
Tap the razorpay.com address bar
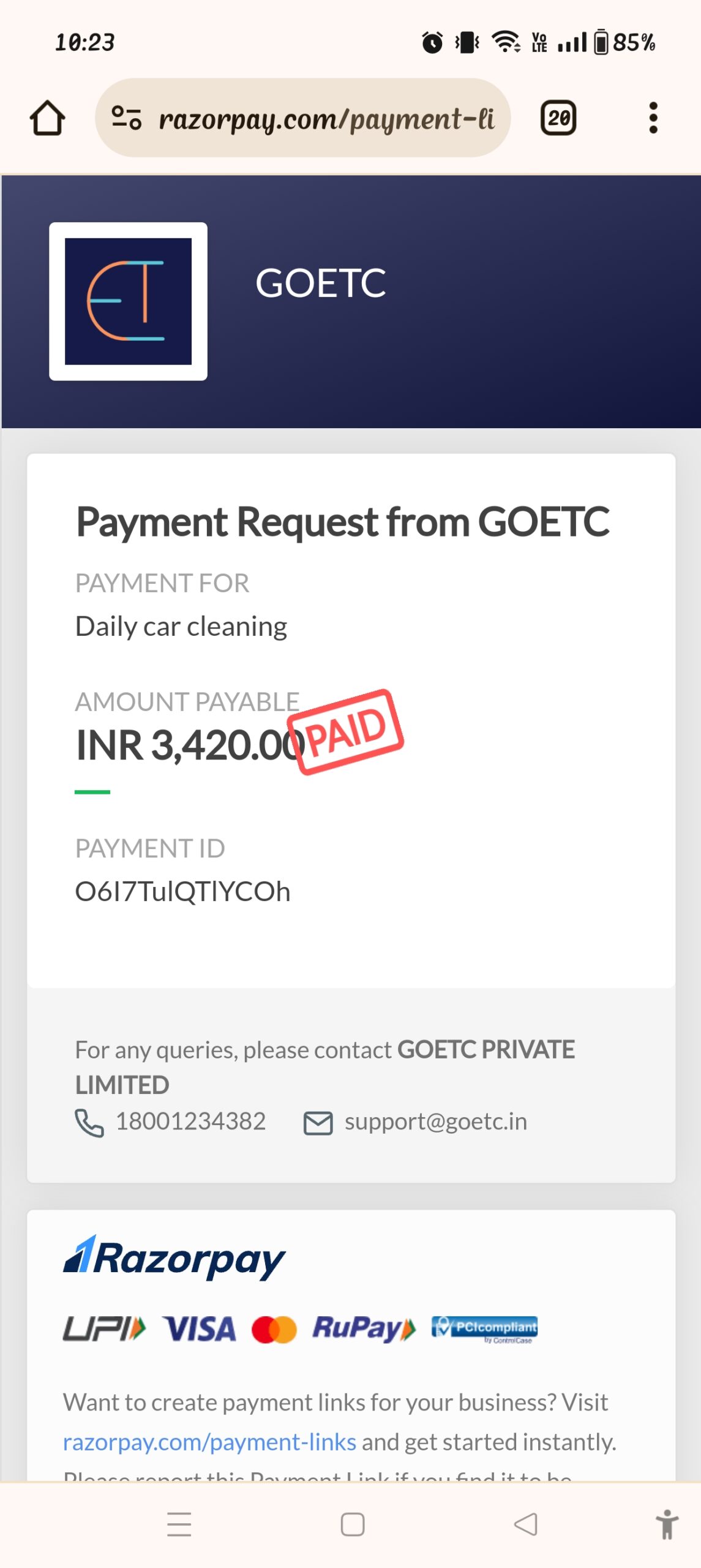coord(326,118)
